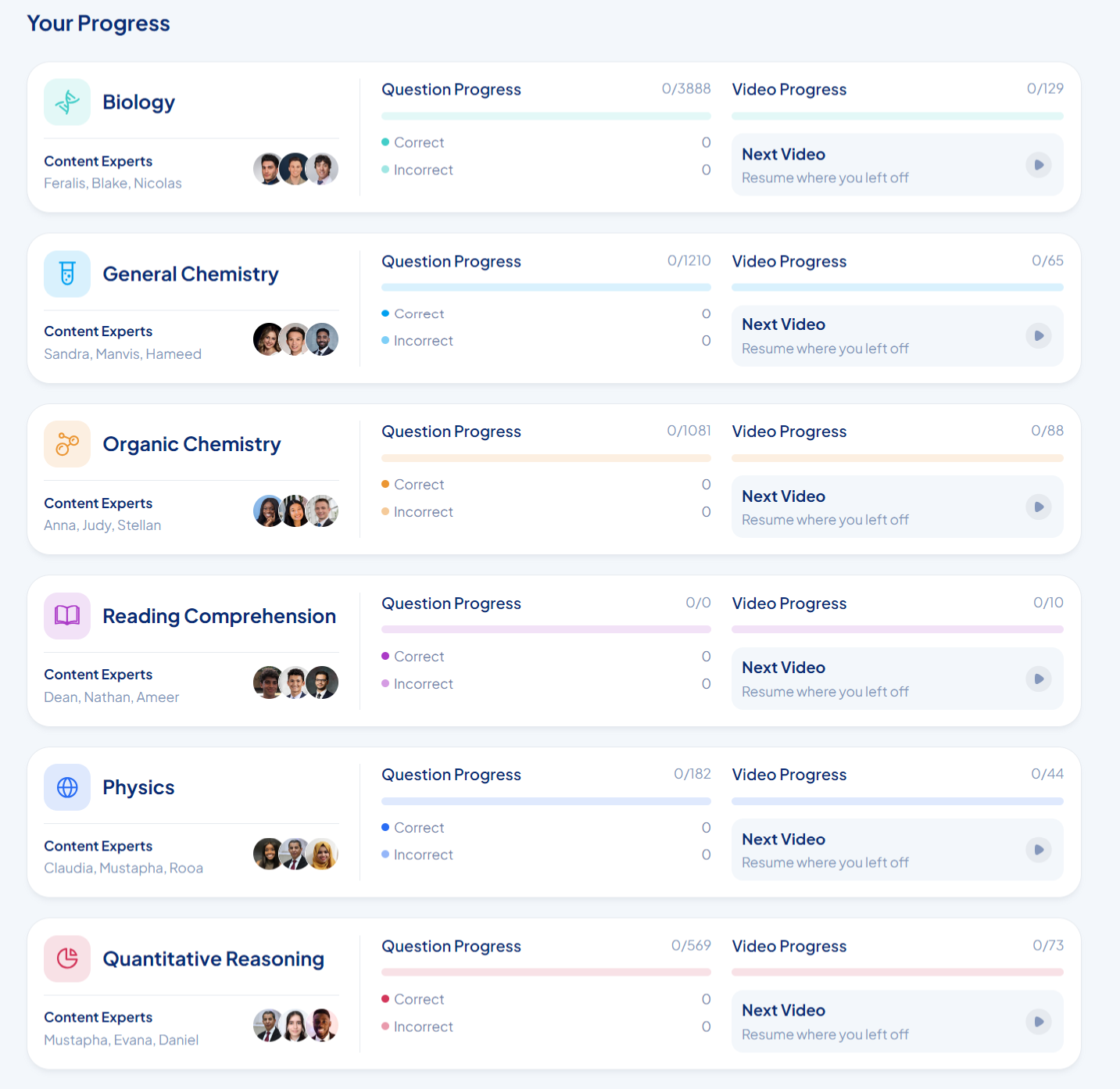Click the Physics video progress bar

pos(897,801)
